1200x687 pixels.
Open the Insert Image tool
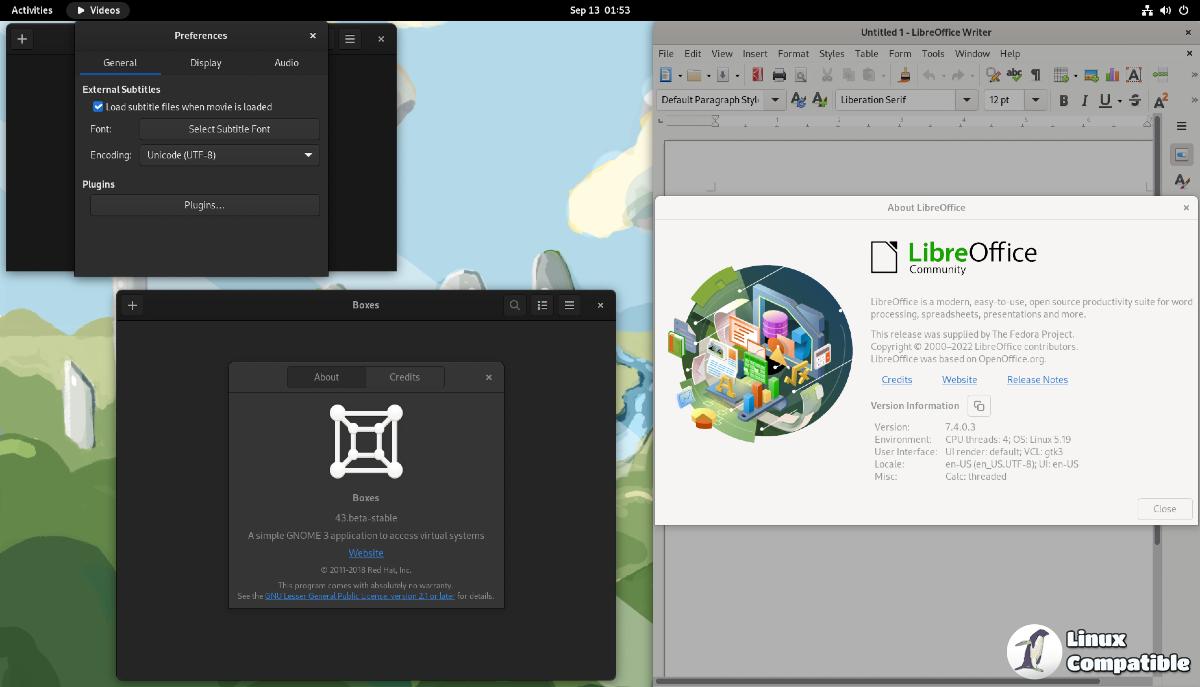(1088, 75)
